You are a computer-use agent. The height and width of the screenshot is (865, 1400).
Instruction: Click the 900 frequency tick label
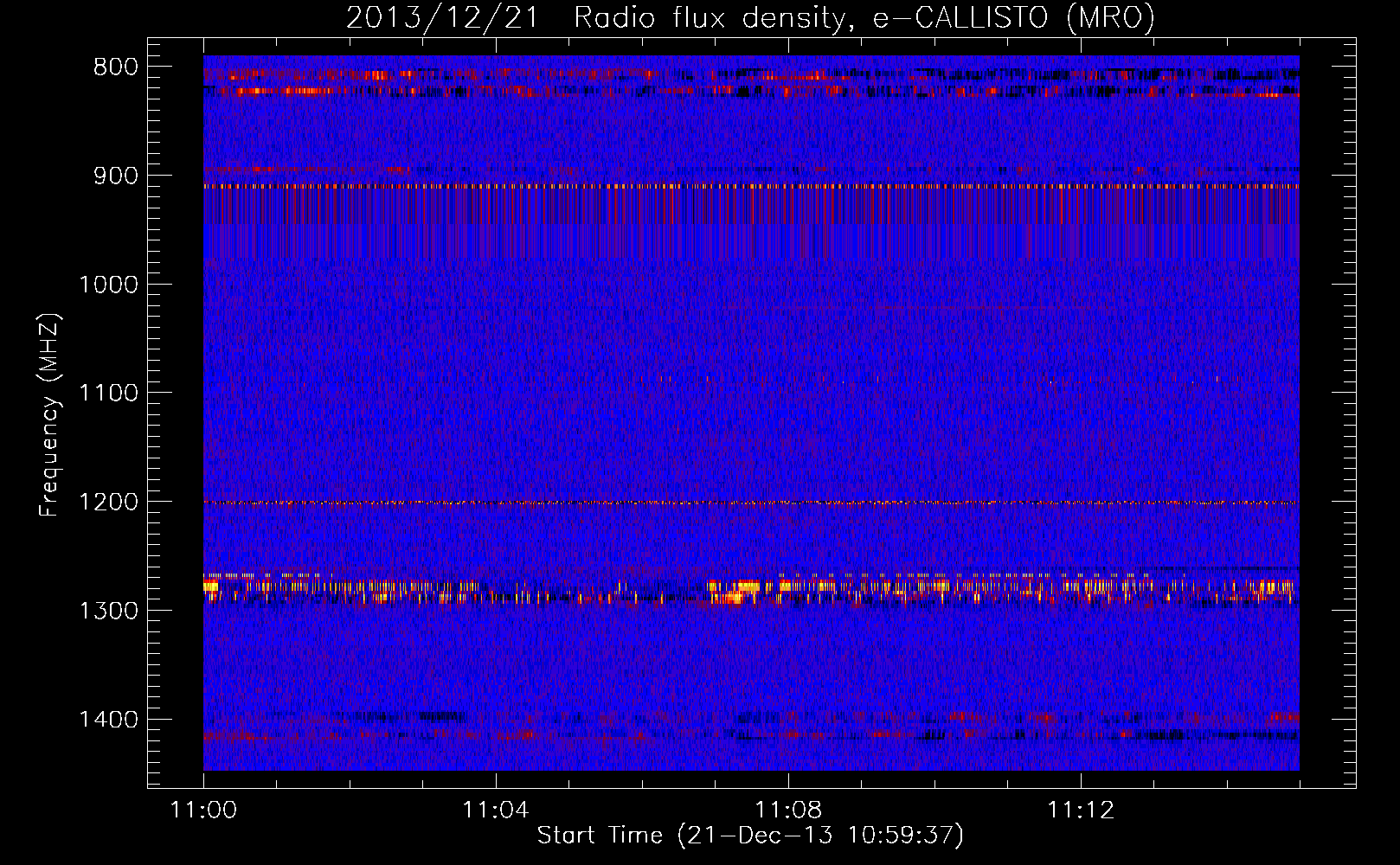pyautogui.click(x=116, y=176)
